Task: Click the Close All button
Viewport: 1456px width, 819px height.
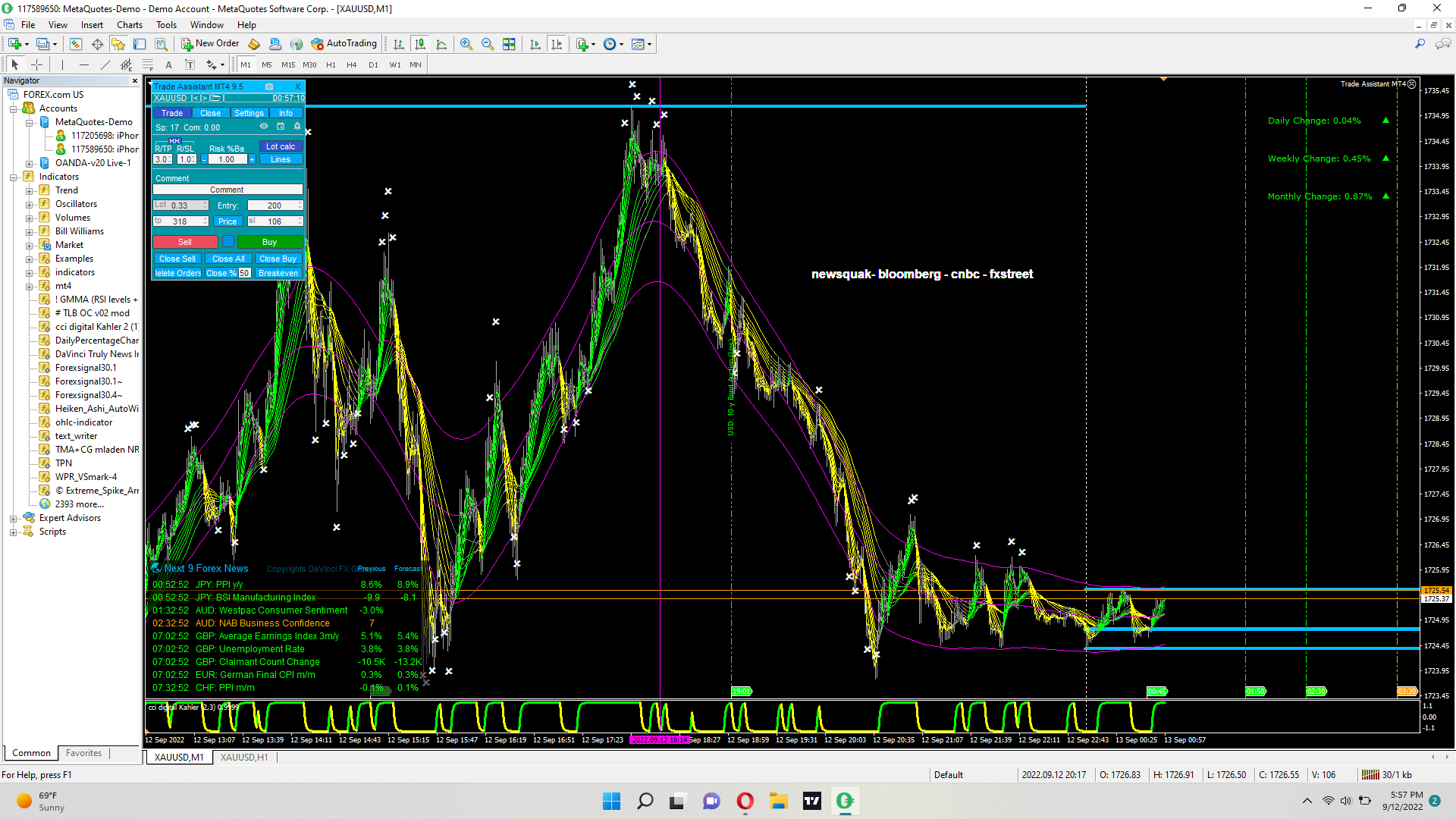Action: (x=228, y=259)
